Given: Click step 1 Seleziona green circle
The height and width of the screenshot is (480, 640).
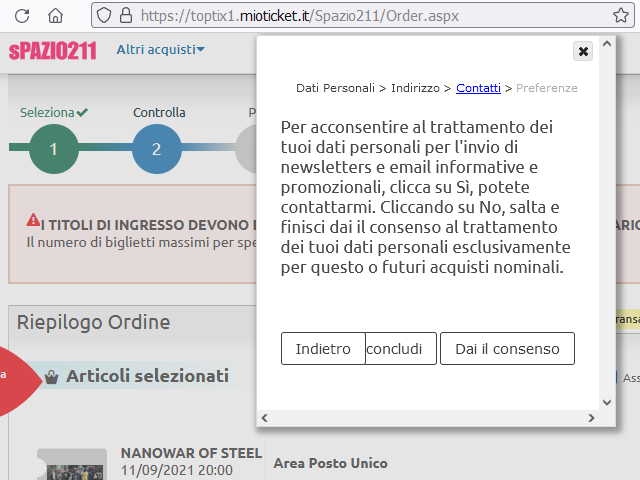Looking at the screenshot, I should click(53, 149).
